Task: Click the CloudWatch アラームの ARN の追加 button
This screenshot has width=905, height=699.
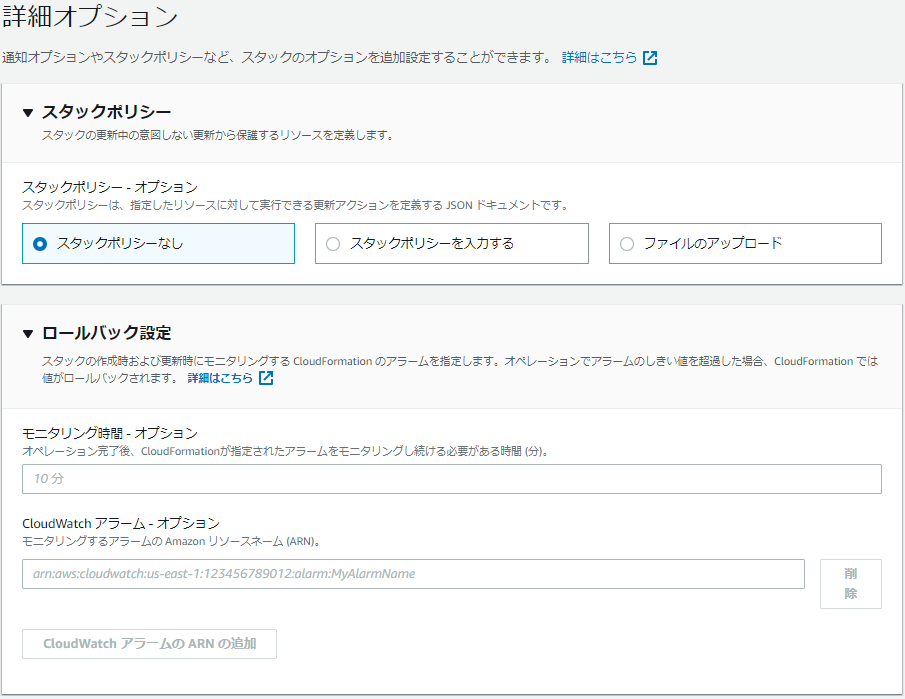Action: tap(148, 644)
